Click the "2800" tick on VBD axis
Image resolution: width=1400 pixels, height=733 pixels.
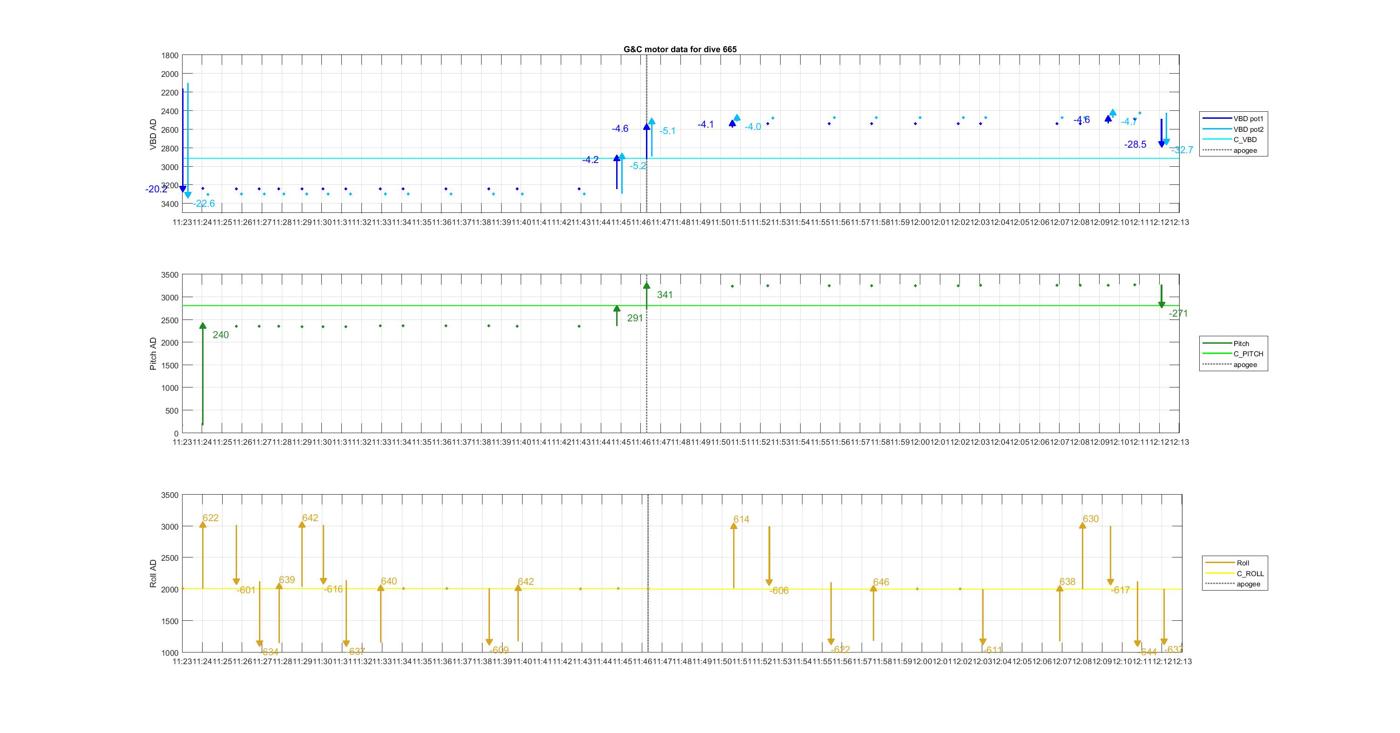tap(168, 149)
